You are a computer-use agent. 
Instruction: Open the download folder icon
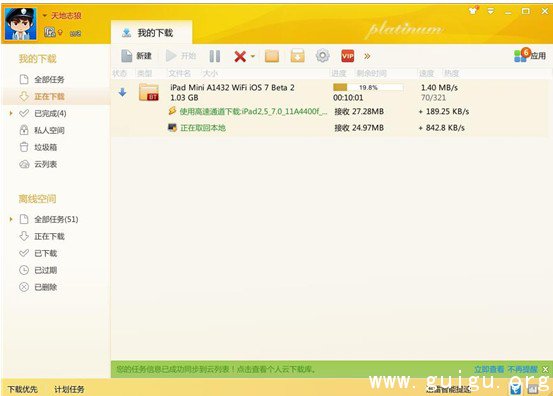pos(272,56)
